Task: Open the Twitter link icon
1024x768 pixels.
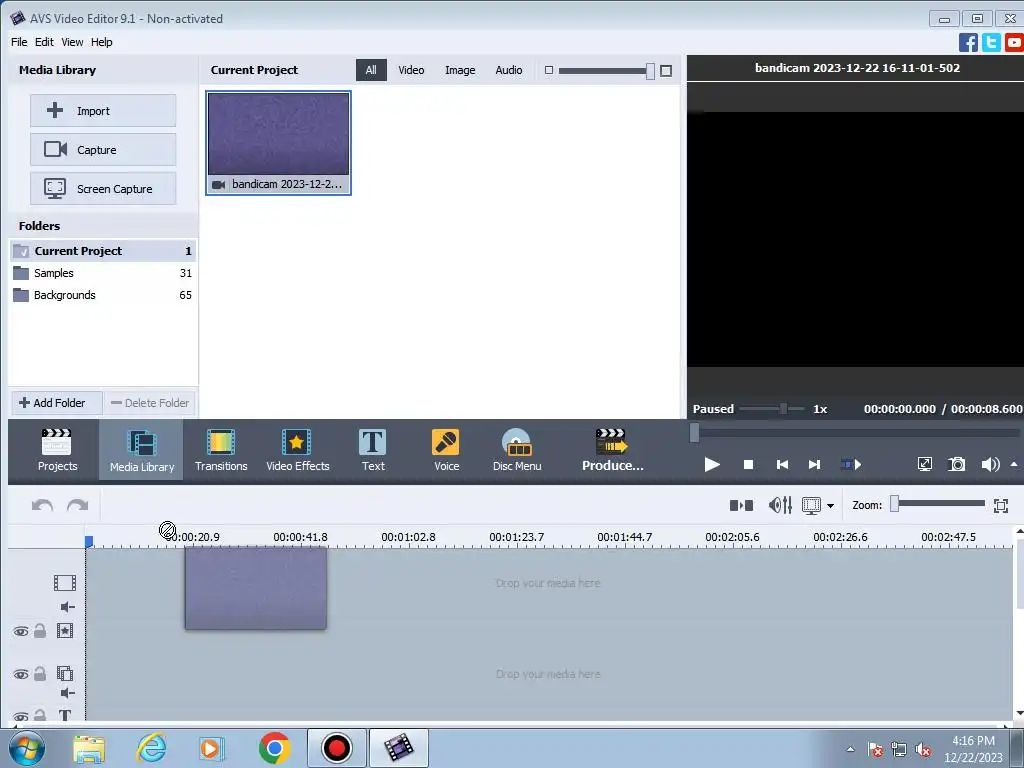Action: coord(991,42)
